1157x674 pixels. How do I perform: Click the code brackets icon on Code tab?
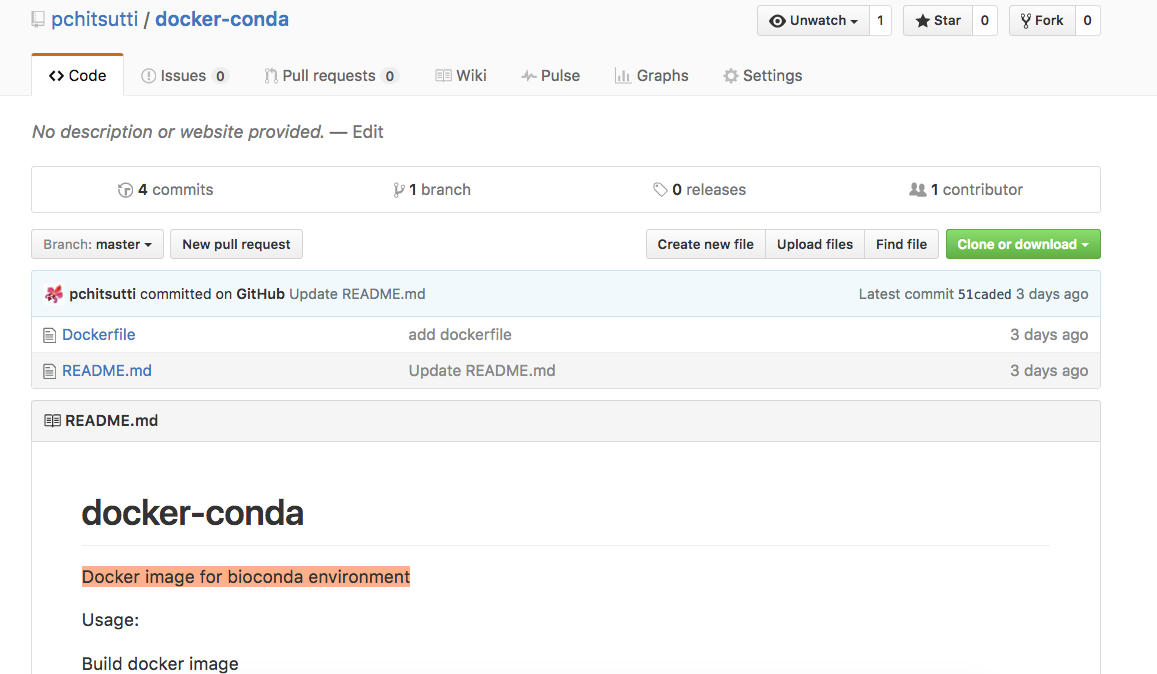click(x=56, y=75)
